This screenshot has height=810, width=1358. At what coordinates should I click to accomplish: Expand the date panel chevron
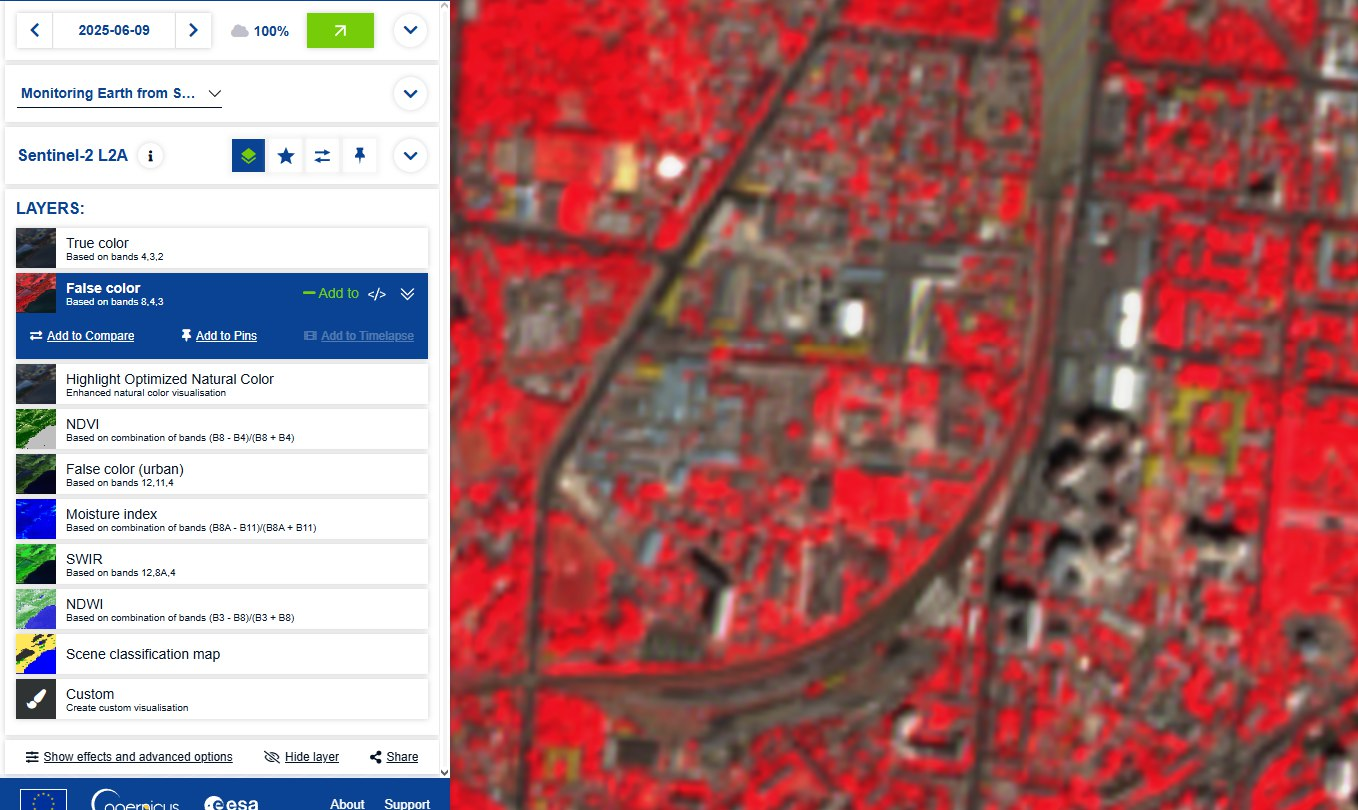click(x=410, y=30)
